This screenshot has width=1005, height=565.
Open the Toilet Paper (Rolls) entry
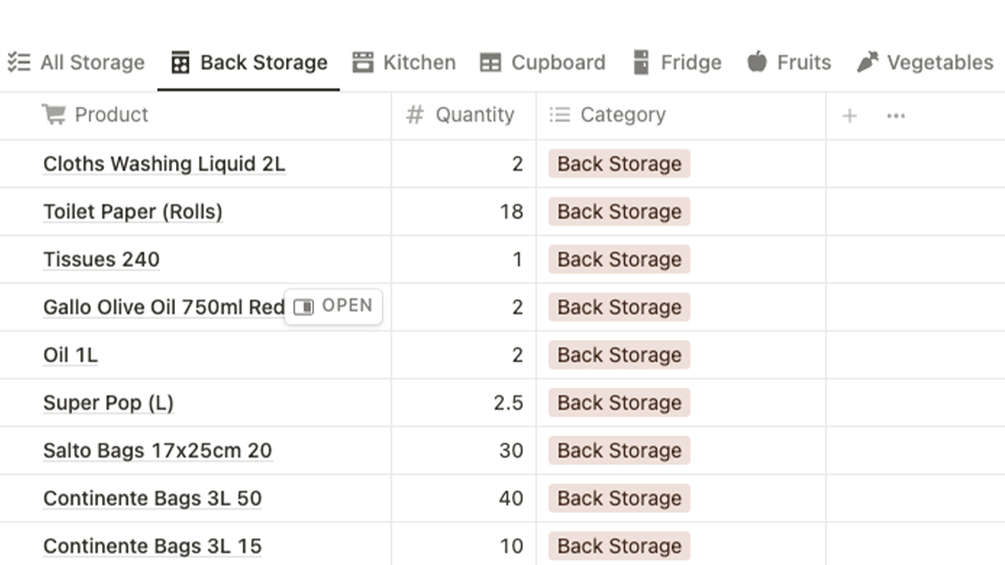click(x=133, y=212)
